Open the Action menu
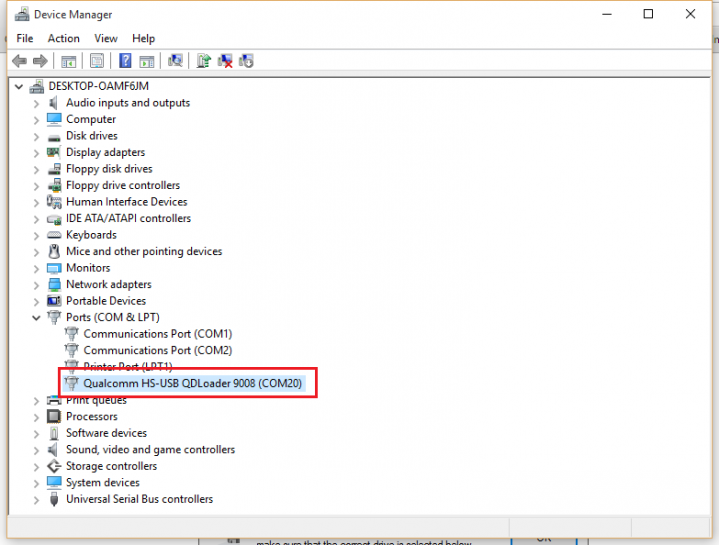This screenshot has width=719, height=545. (63, 38)
